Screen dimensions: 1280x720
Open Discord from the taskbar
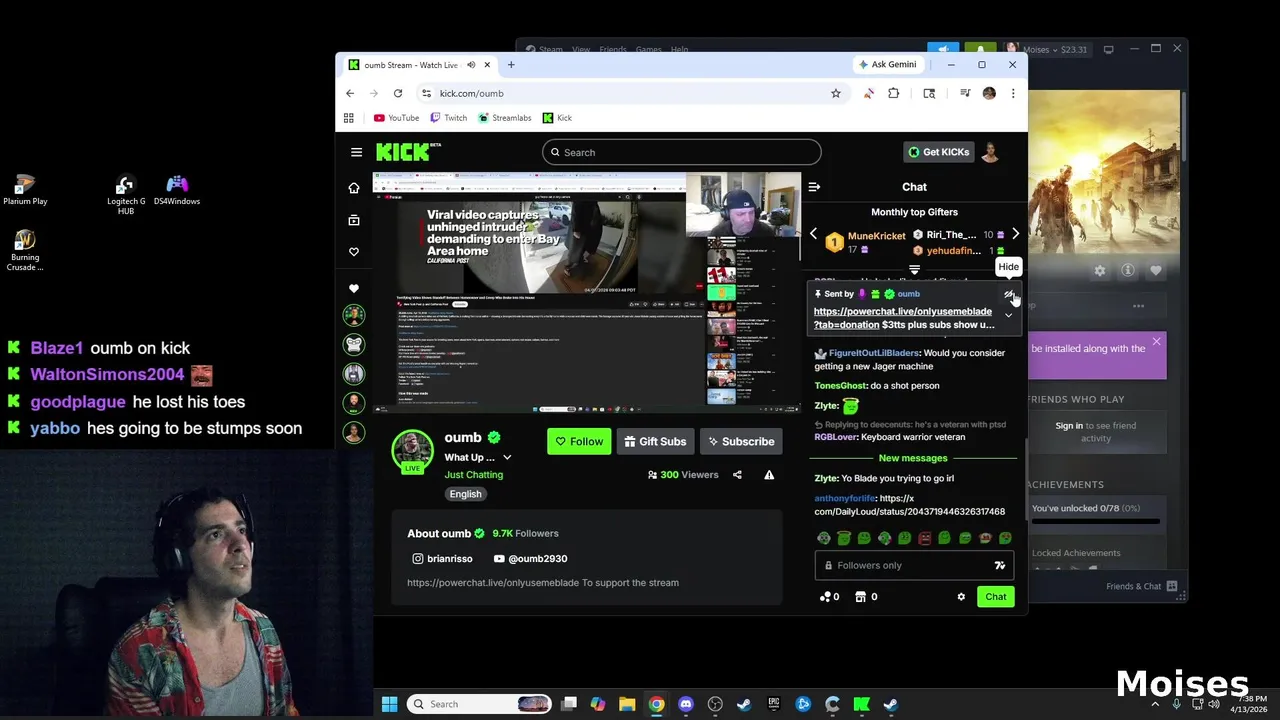coord(685,704)
